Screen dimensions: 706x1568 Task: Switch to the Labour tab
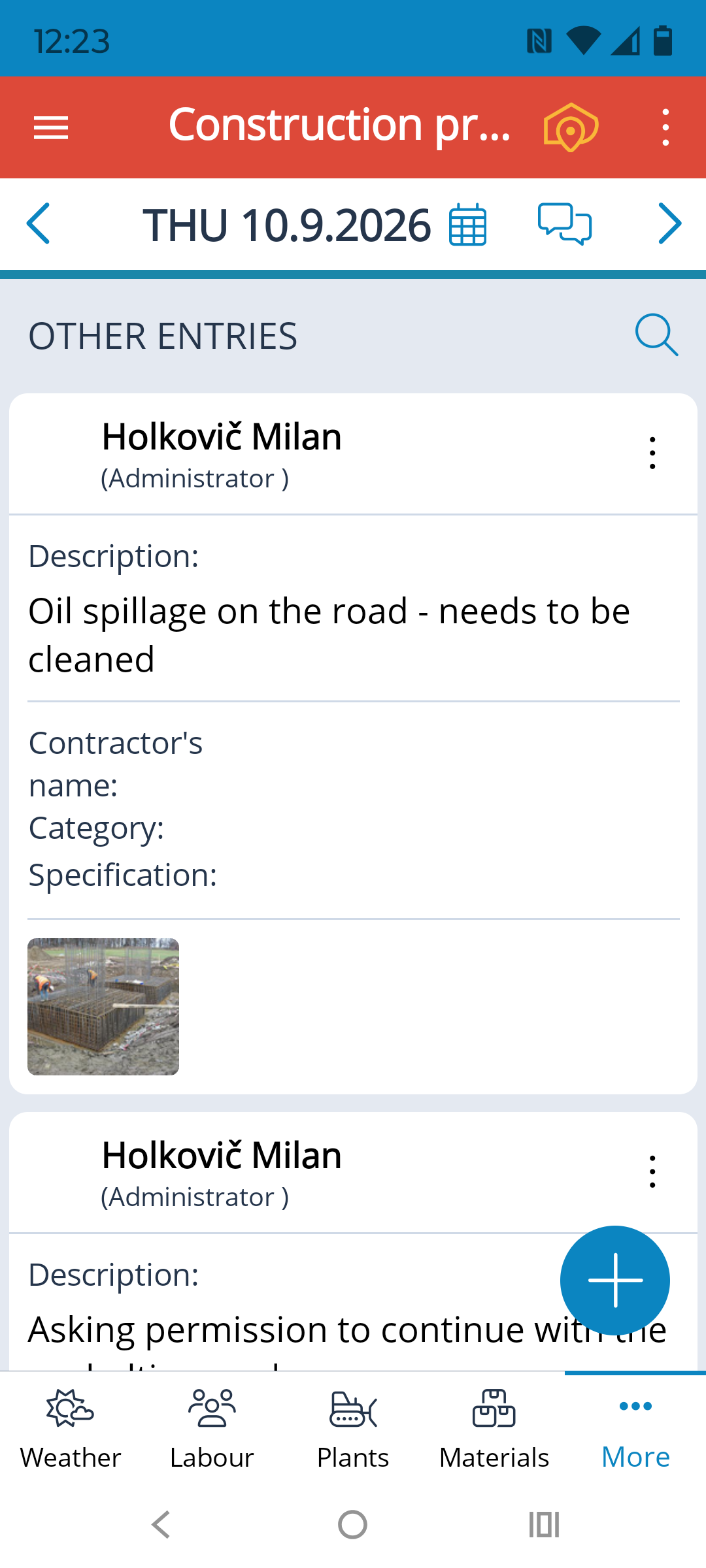(212, 1431)
